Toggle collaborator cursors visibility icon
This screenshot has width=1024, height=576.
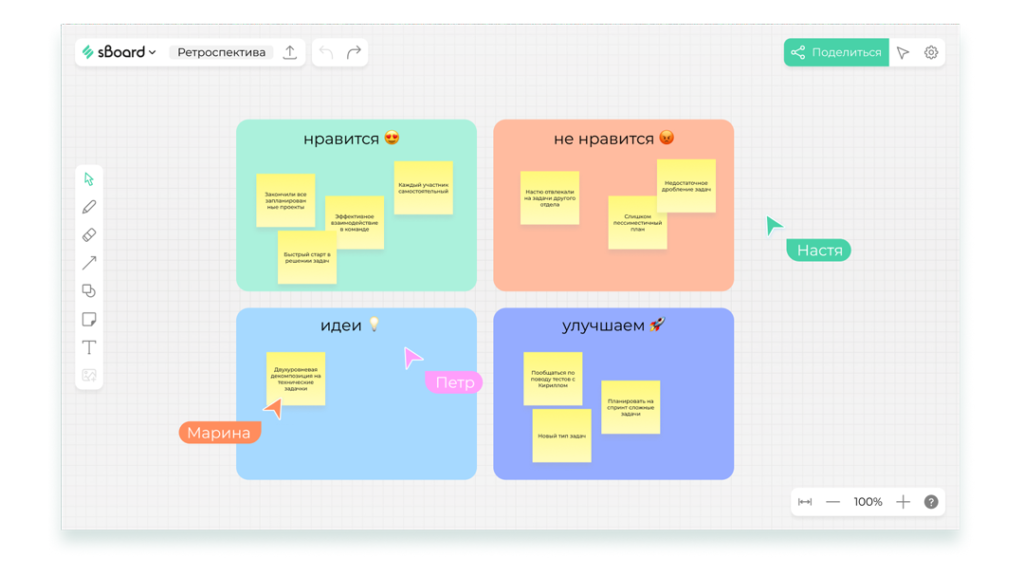point(903,53)
